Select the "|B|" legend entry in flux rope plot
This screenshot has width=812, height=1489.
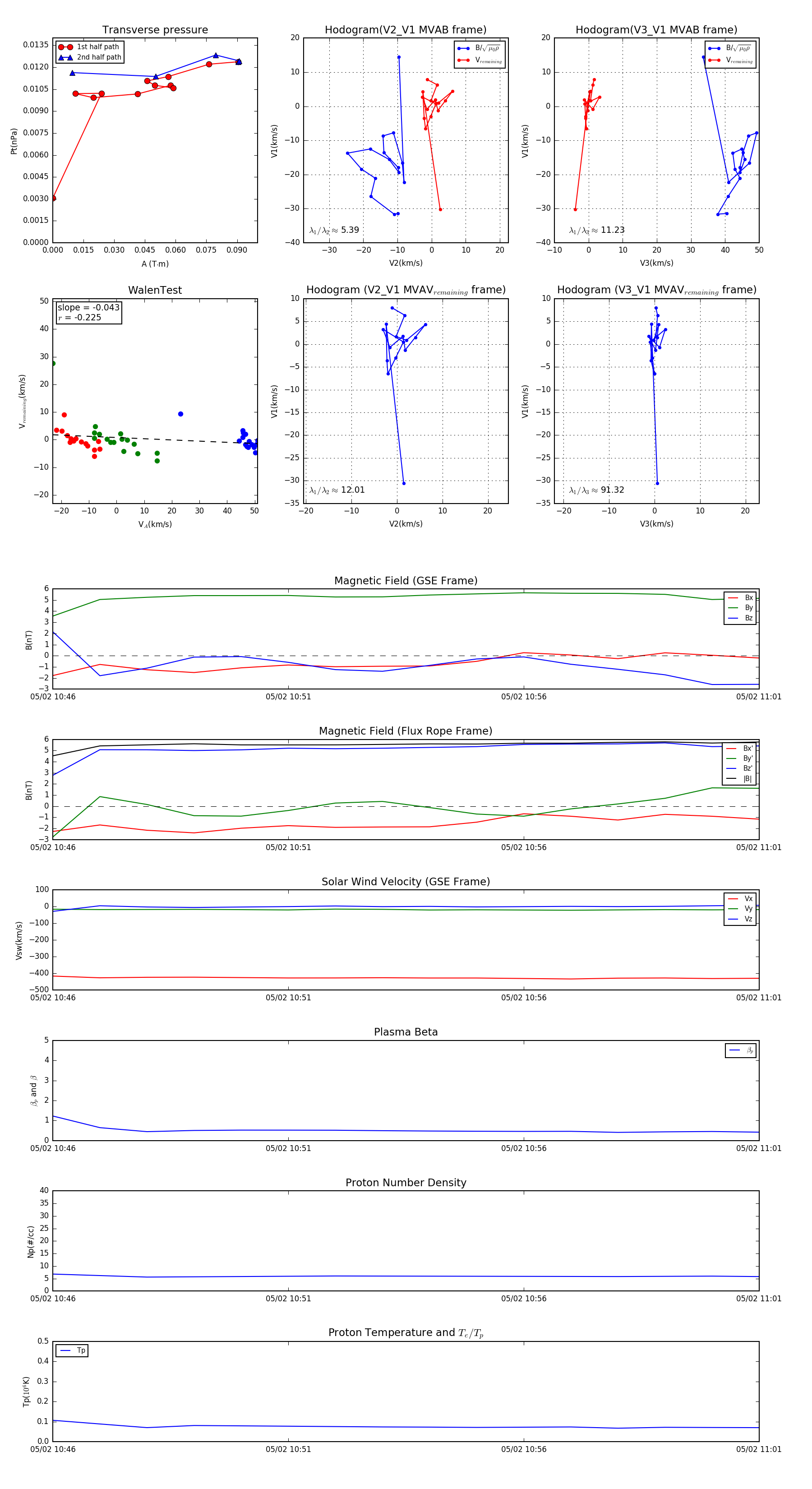pyautogui.click(x=740, y=779)
